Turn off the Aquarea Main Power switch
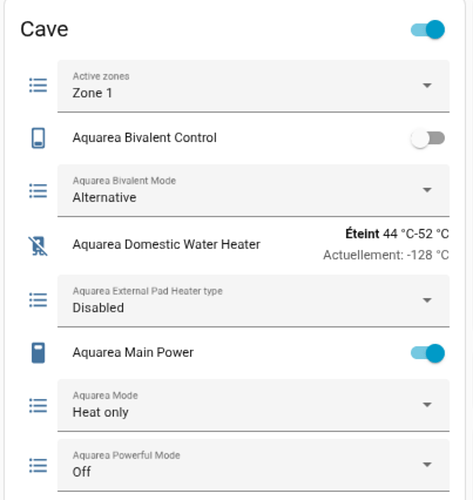This screenshot has width=473, height=500. point(428,353)
